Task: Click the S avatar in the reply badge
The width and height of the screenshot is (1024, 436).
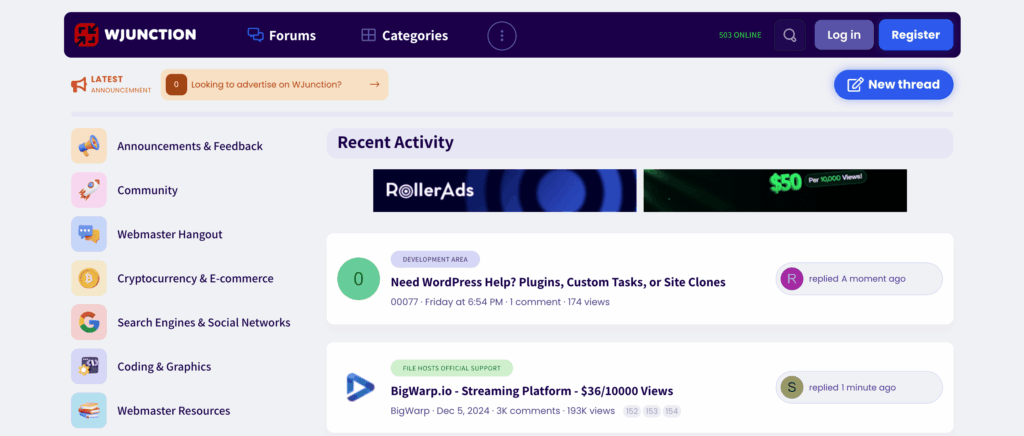Action: pyautogui.click(x=791, y=388)
